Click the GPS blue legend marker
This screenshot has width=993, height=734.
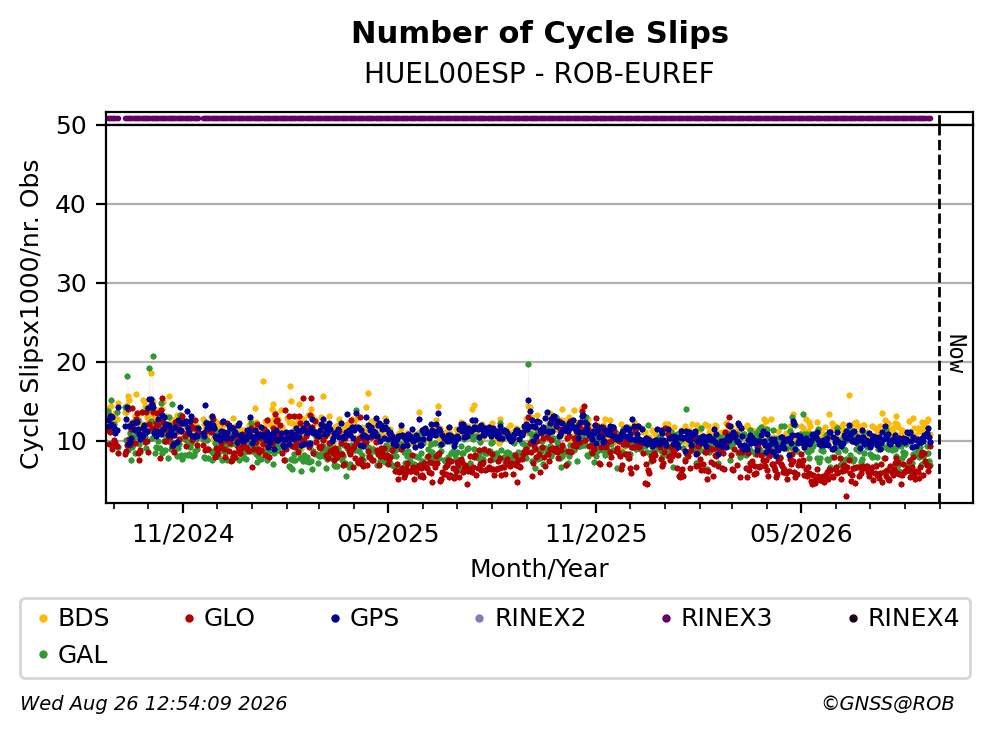pyautogui.click(x=335, y=618)
